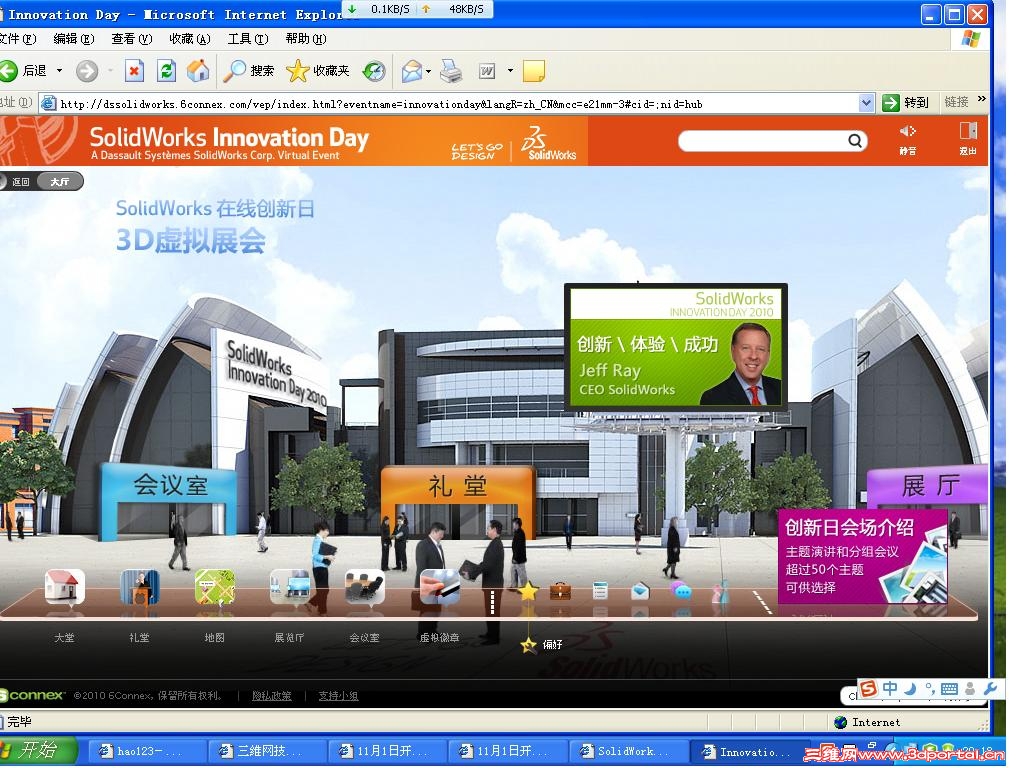
Task: Click the 大堂 house icon in dock
Action: pyautogui.click(x=65, y=586)
